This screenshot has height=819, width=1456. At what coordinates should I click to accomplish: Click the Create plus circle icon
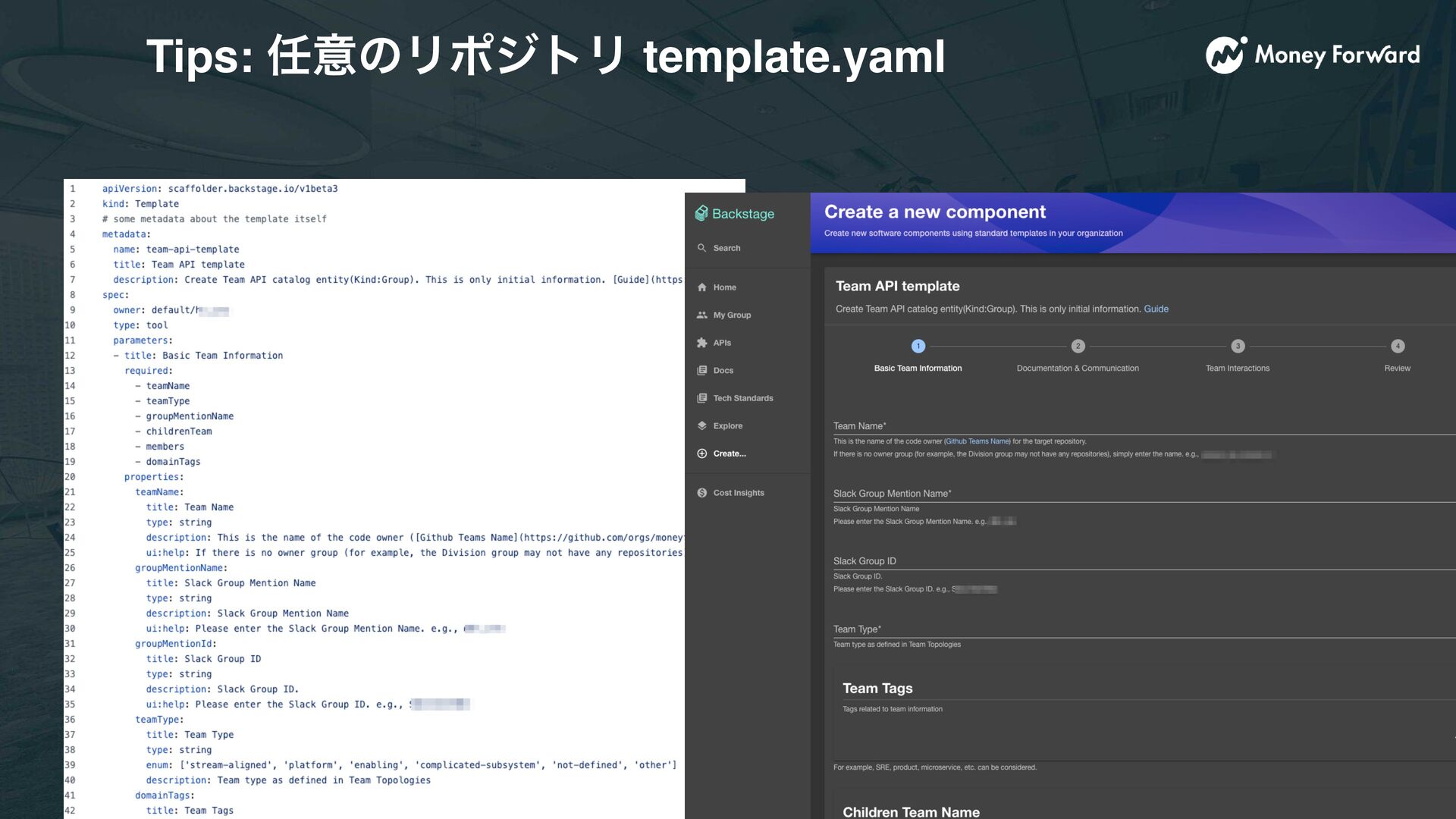pyautogui.click(x=701, y=453)
